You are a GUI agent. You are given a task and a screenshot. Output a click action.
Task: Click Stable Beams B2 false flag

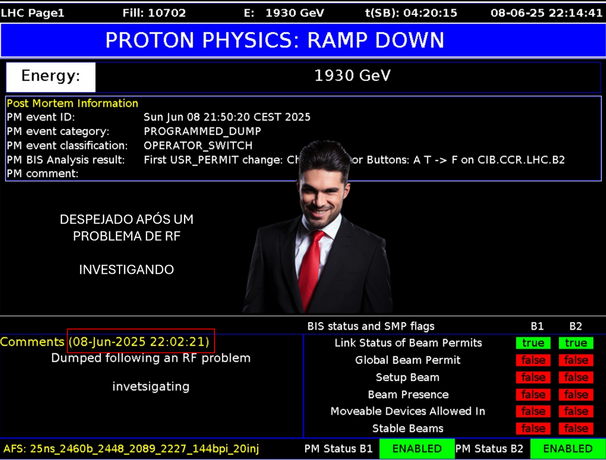pos(576,428)
